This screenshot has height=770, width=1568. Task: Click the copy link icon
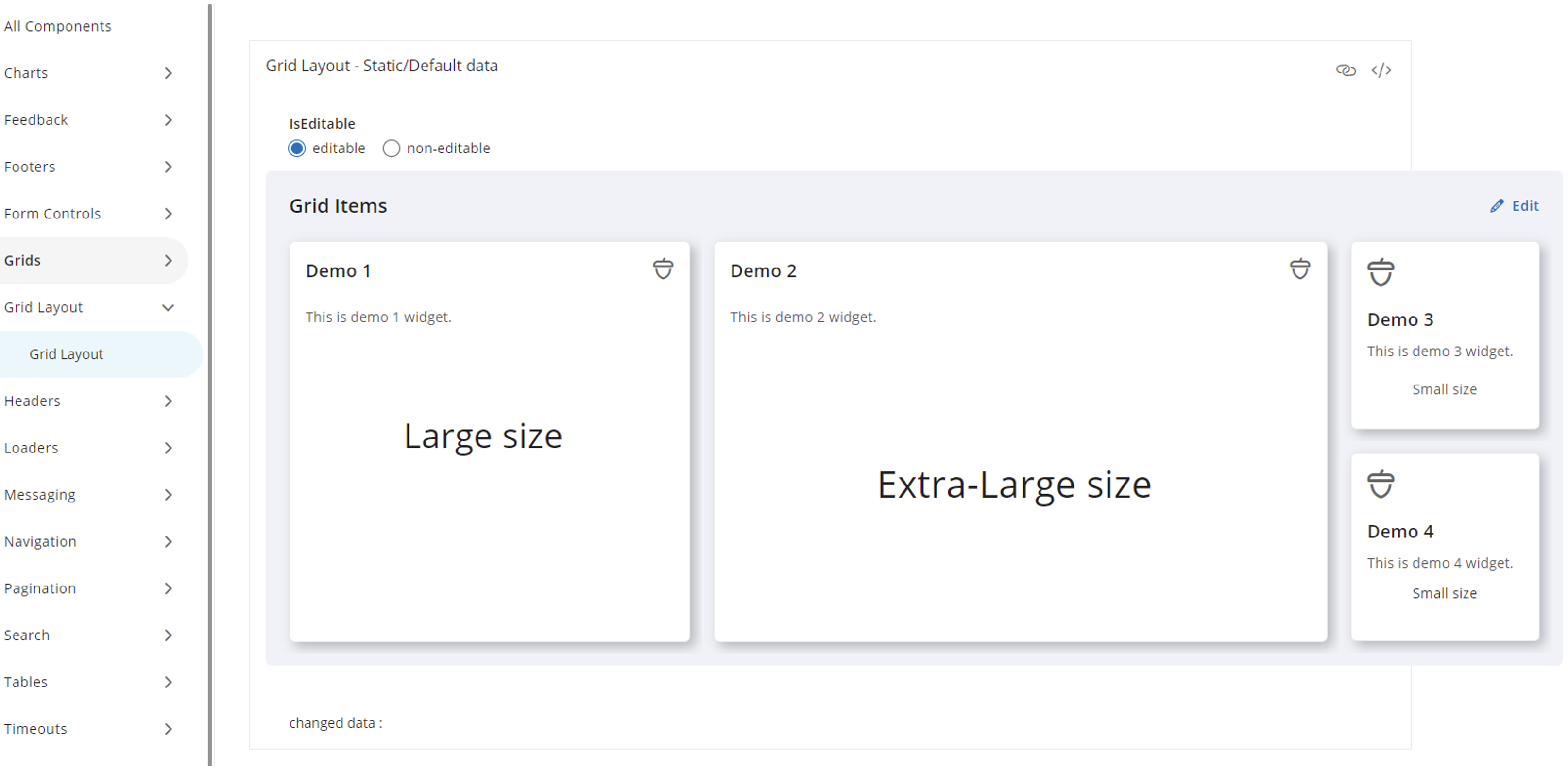[x=1345, y=70]
